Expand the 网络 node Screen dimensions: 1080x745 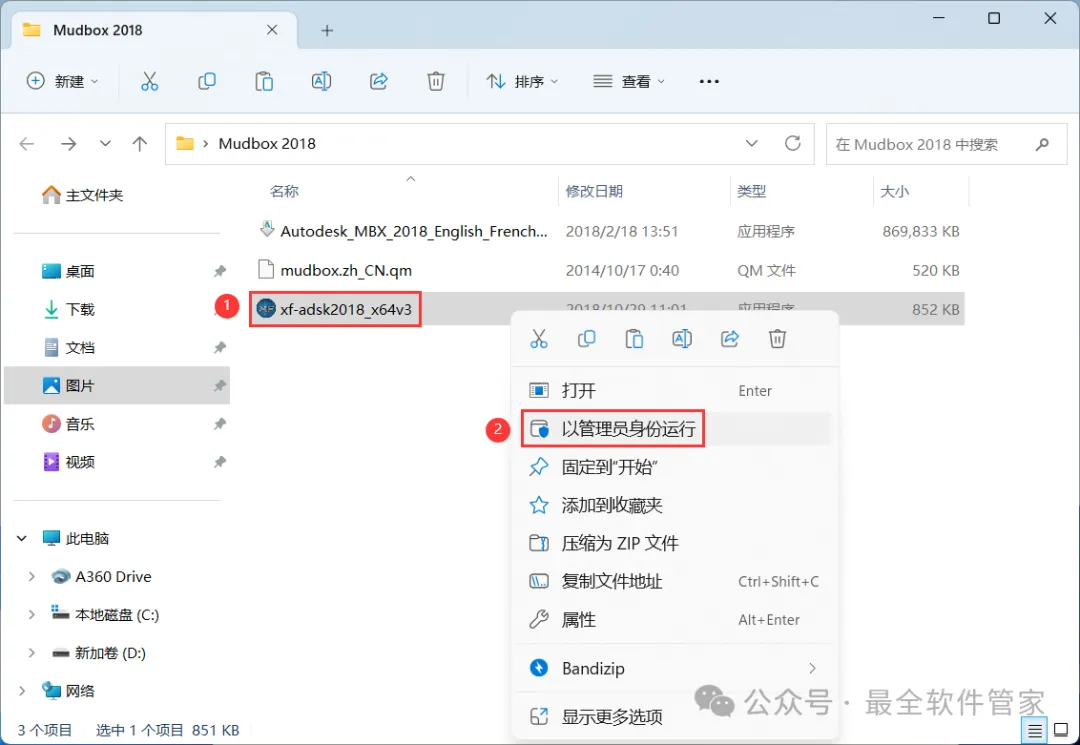pyautogui.click(x=22, y=691)
